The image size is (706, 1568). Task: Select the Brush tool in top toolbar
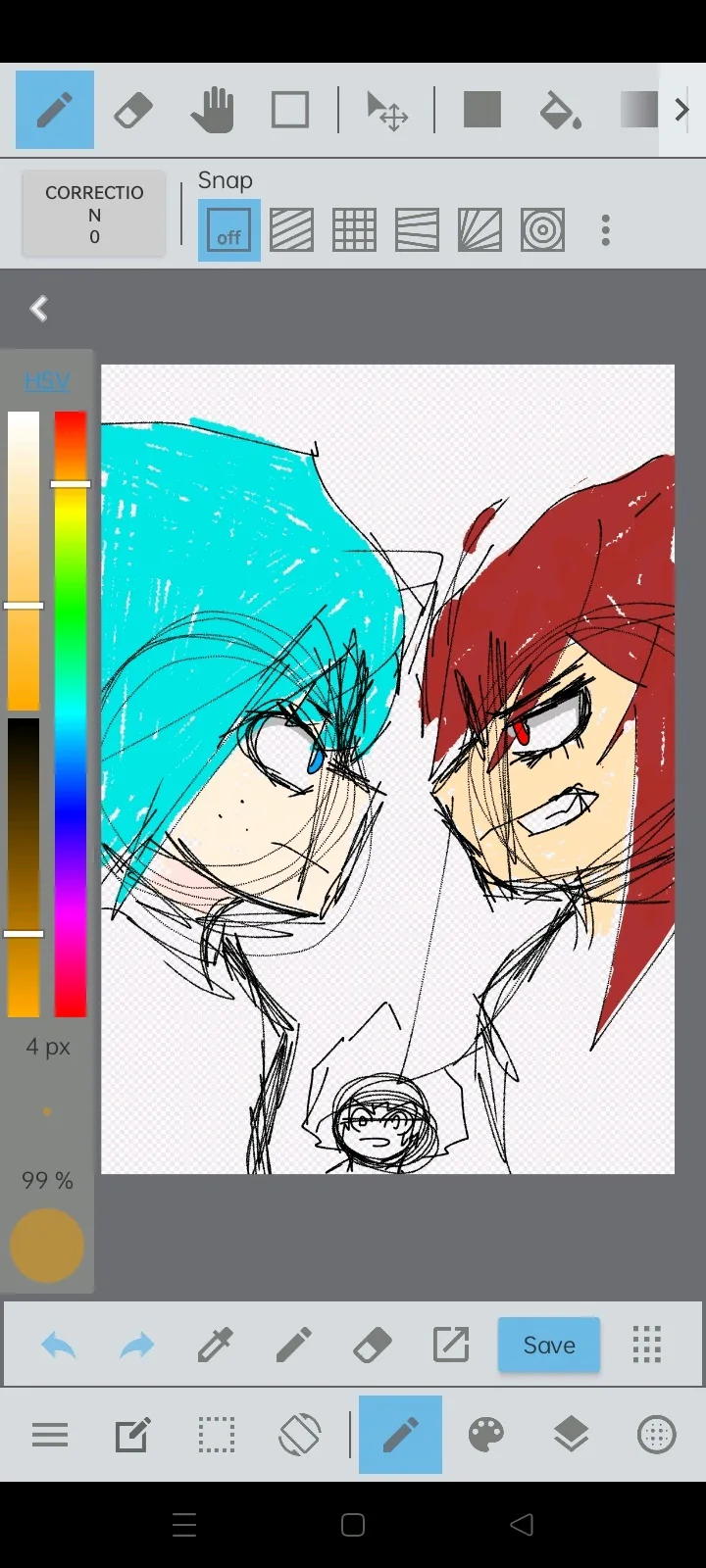(x=55, y=110)
